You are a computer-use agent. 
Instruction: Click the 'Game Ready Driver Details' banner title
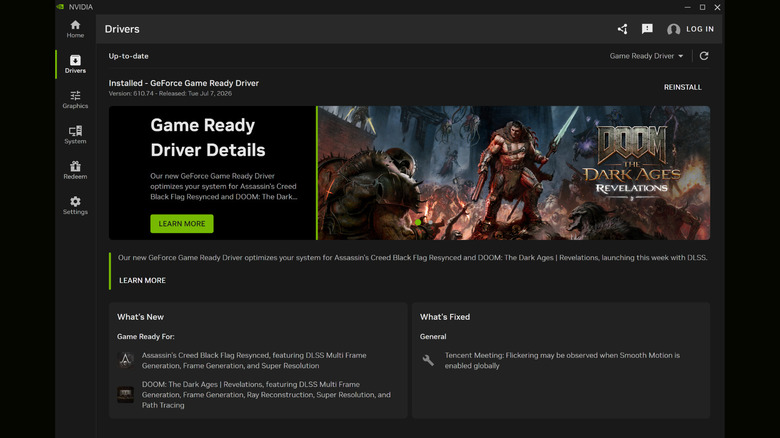208,137
